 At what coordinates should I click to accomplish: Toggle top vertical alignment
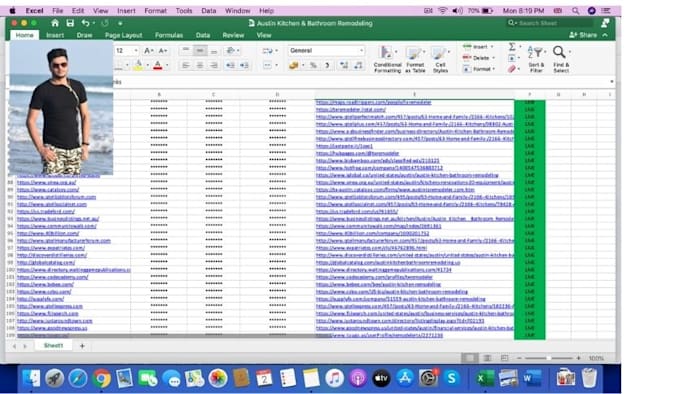pyautogui.click(x=185, y=51)
